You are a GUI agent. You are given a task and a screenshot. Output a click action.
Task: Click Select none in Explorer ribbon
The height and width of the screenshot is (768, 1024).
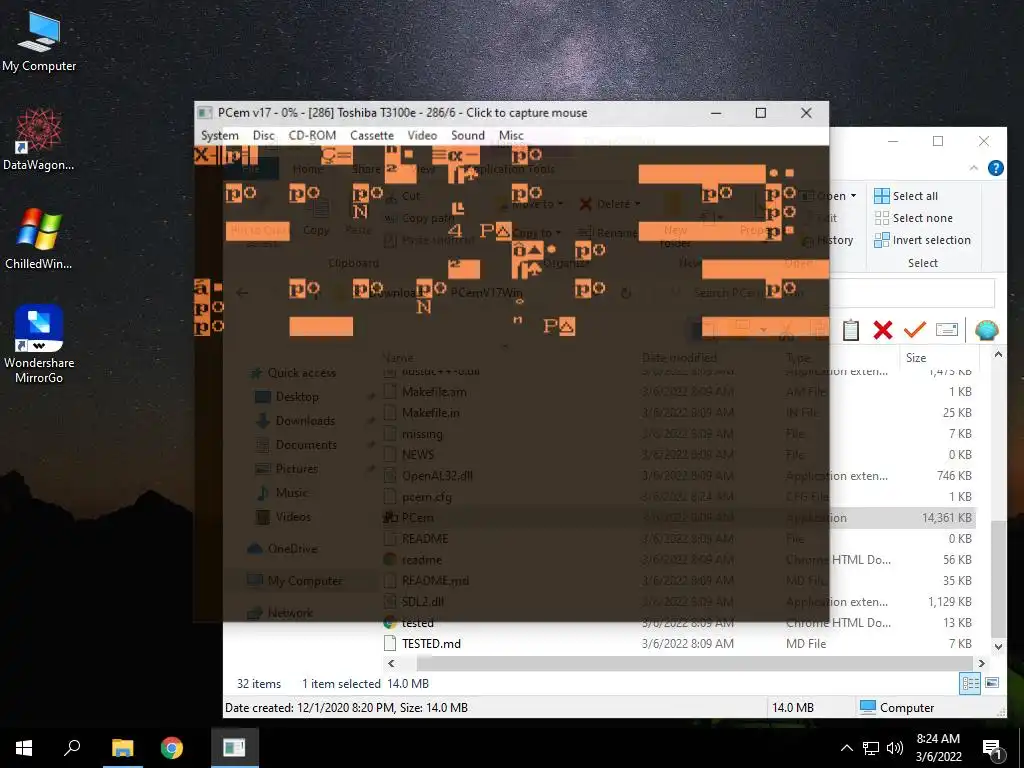(x=913, y=218)
